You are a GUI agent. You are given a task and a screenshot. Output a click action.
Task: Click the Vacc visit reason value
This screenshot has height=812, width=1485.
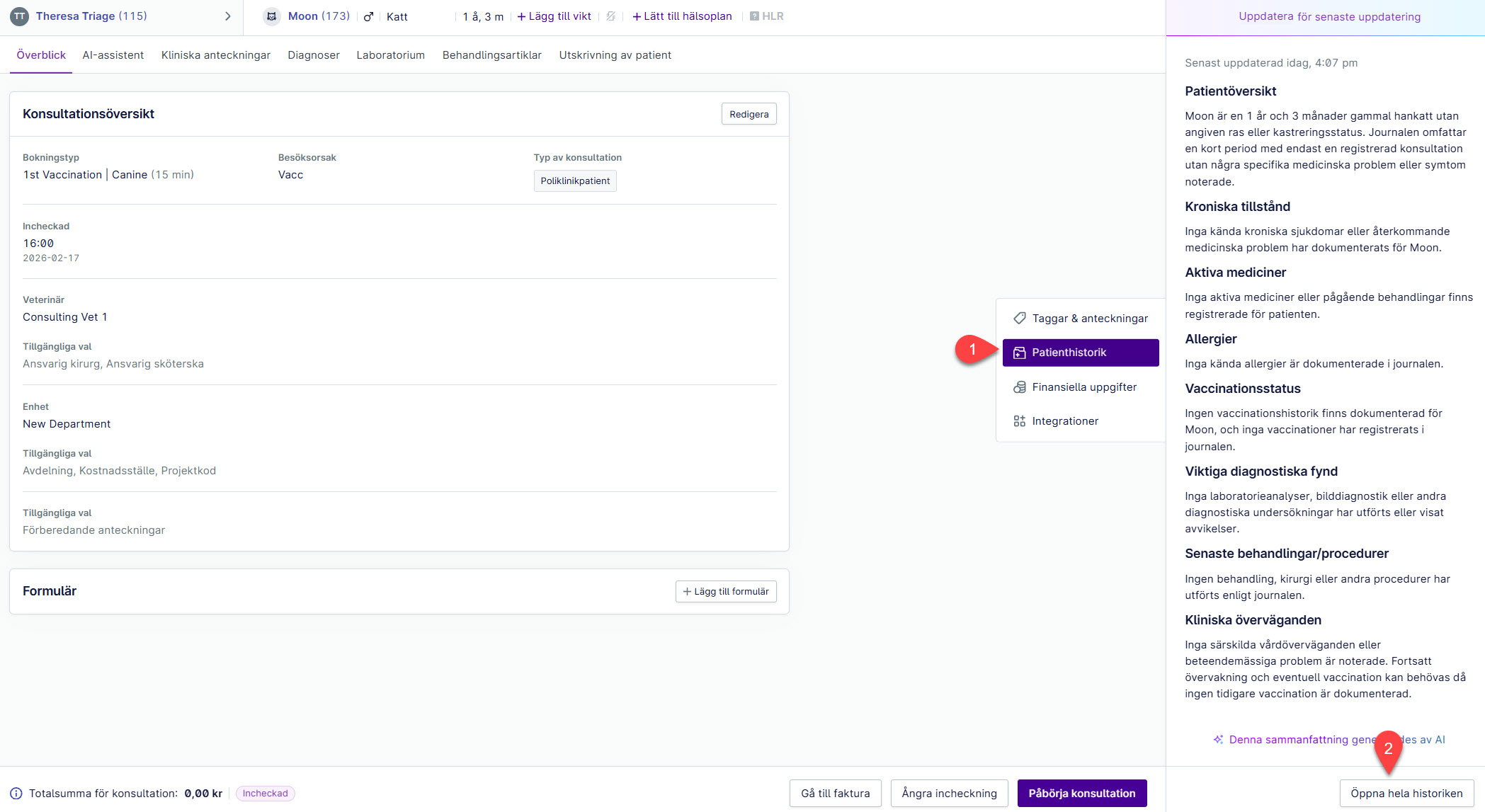[x=291, y=175]
